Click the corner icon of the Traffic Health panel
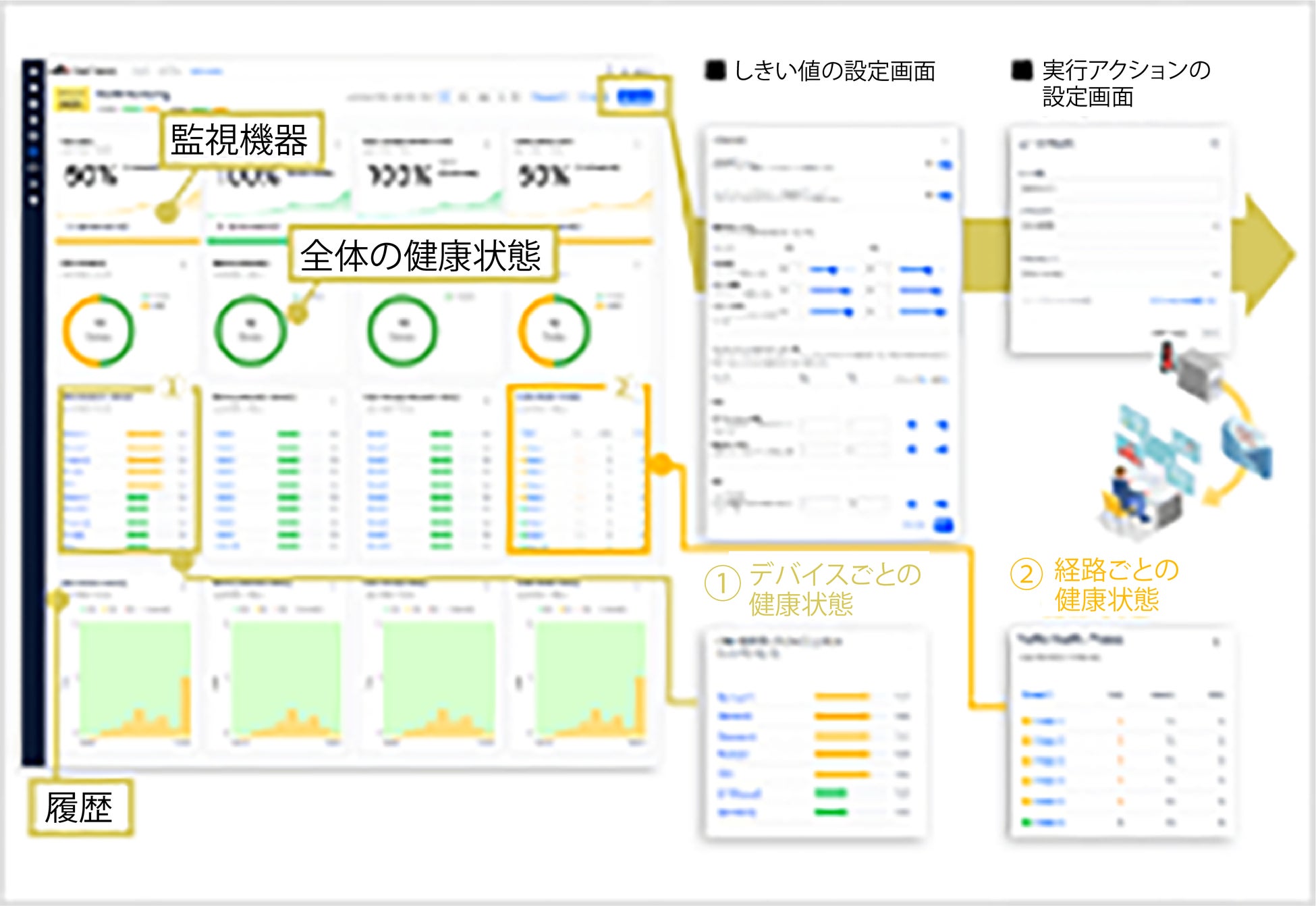 point(1216,641)
